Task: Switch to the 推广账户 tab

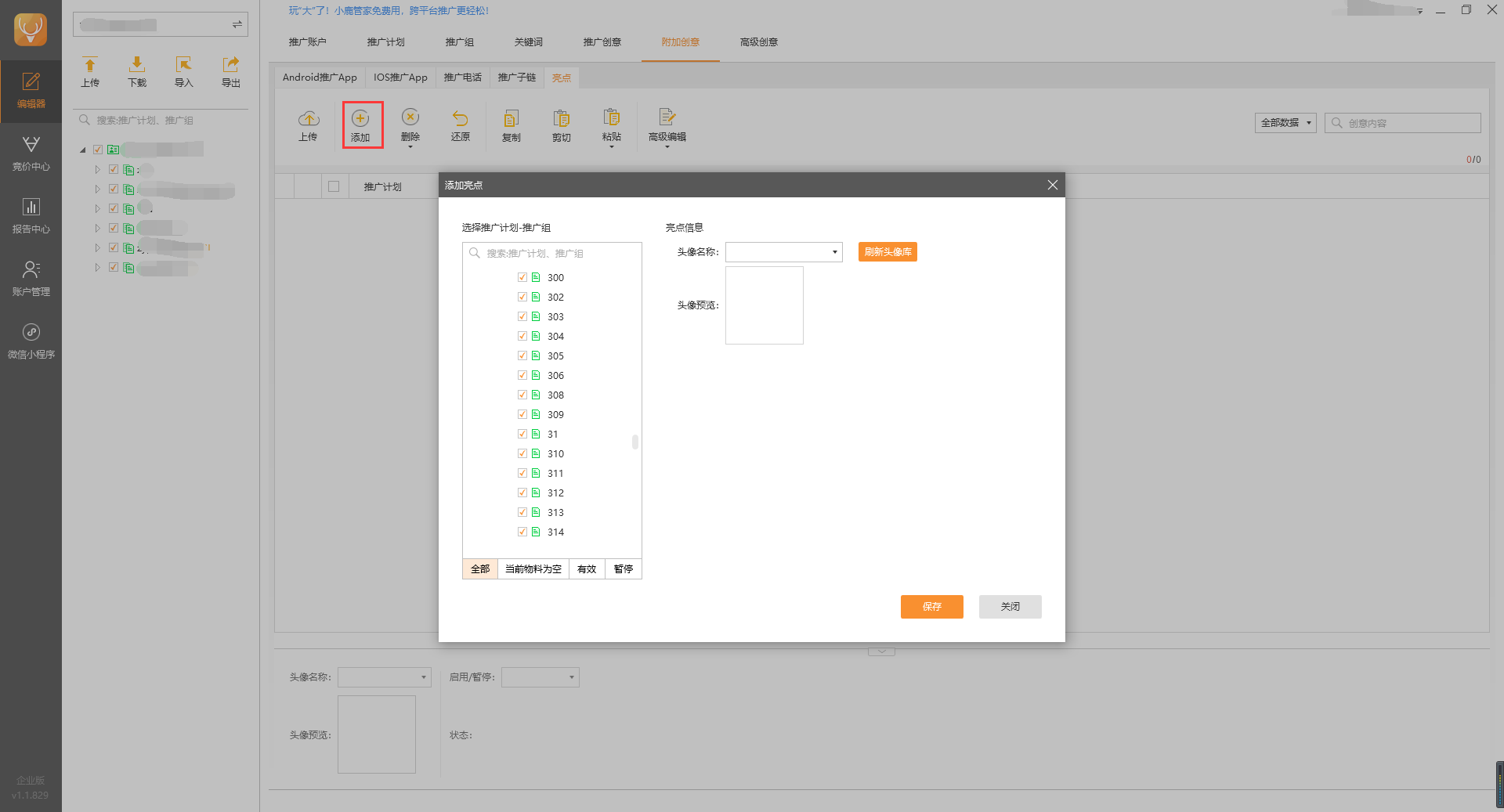Action: coord(308,42)
